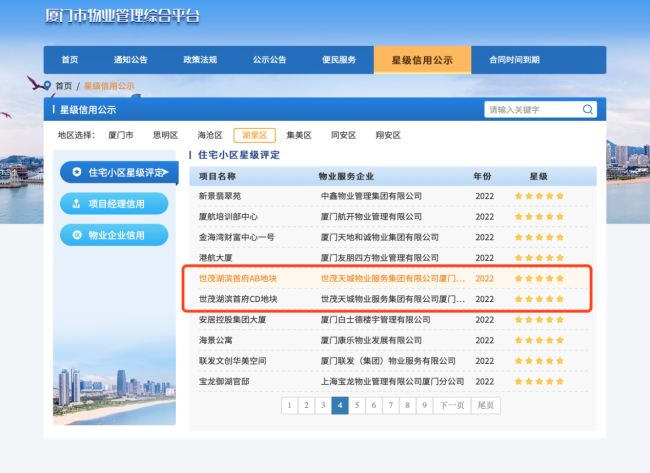Click 下一页 next page button
Image resolution: width=650 pixels, height=473 pixels.
pyautogui.click(x=452, y=405)
